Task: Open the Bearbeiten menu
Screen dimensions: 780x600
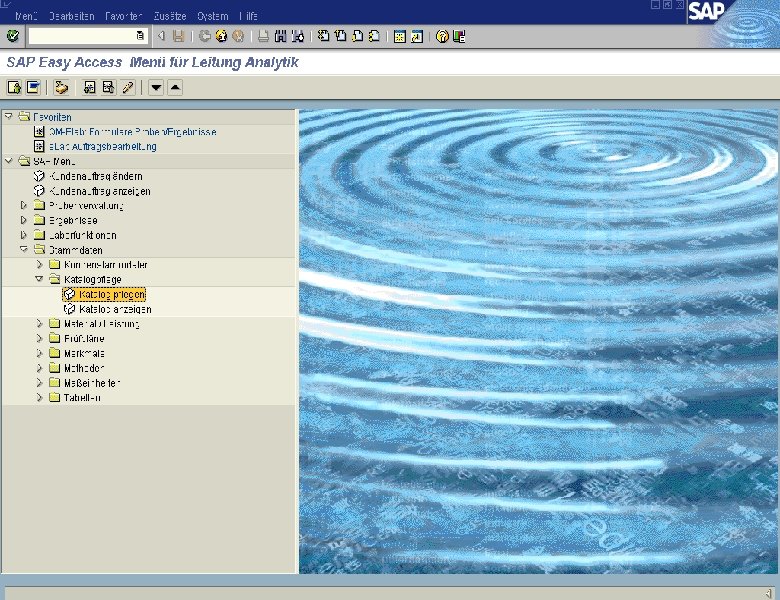Action: (72, 16)
